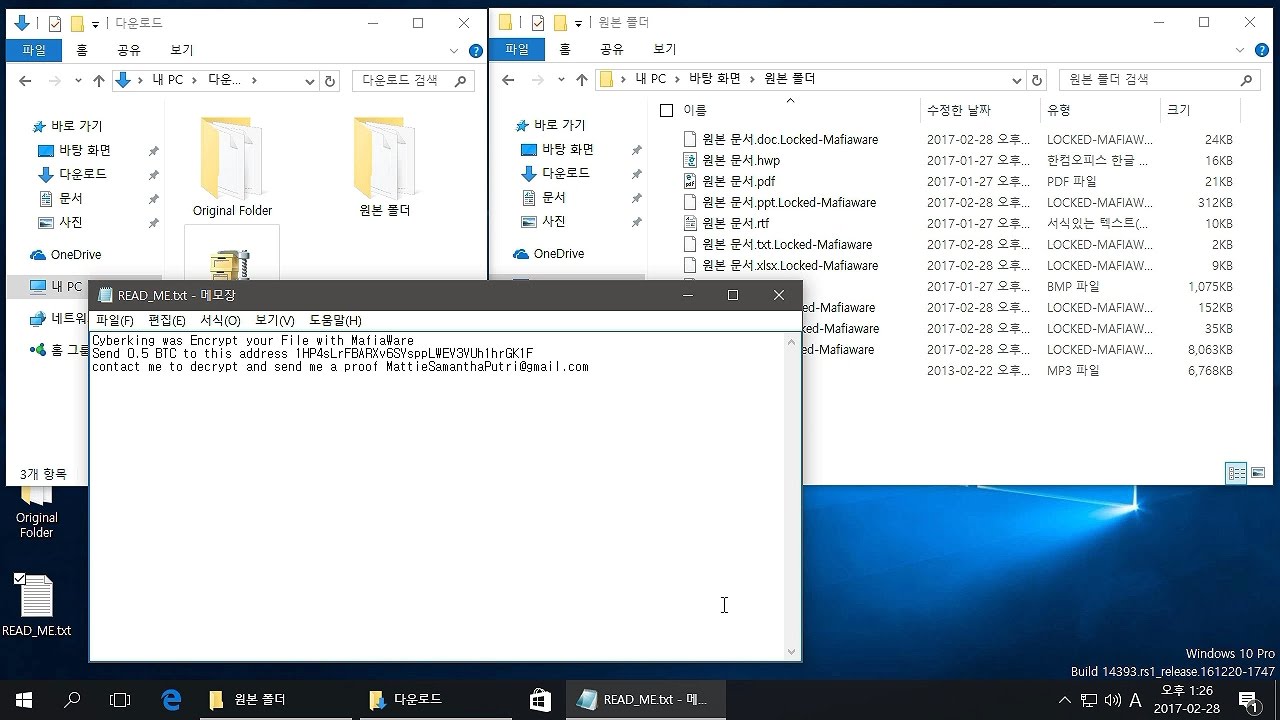Expand the ribbon in 원본 폴더 window
The height and width of the screenshot is (720, 1280).
tap(1240, 49)
